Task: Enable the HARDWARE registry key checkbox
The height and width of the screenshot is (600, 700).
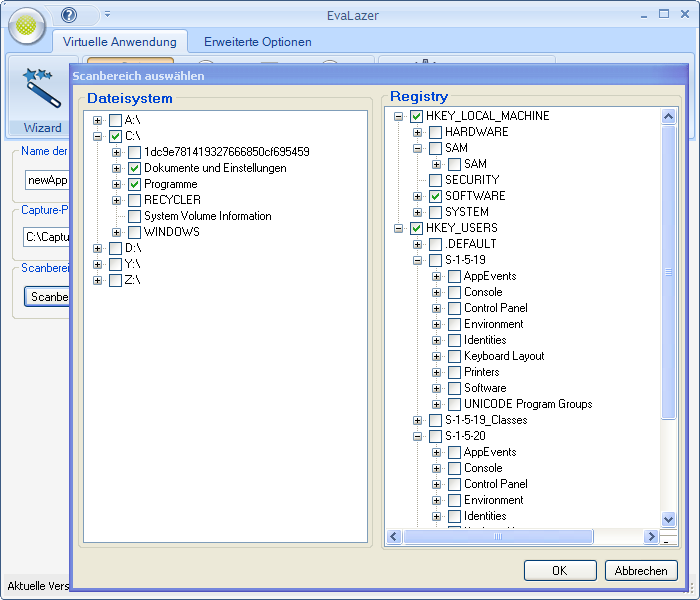Action: click(435, 132)
